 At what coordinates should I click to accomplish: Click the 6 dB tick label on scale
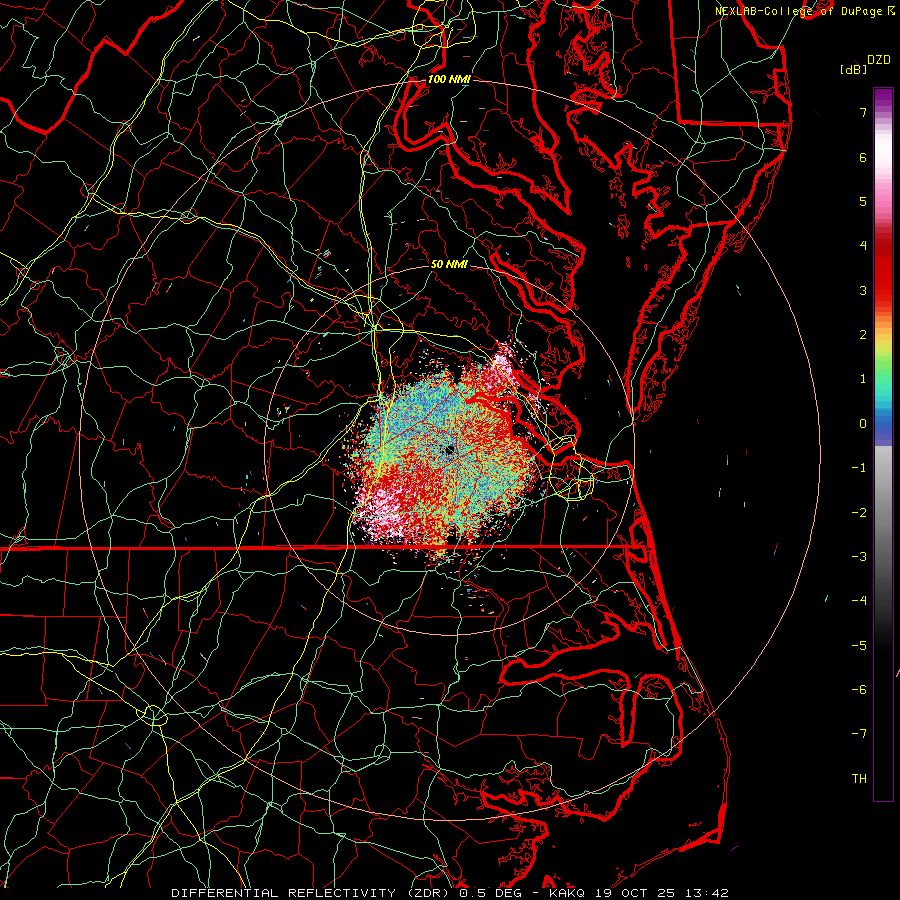tap(863, 157)
